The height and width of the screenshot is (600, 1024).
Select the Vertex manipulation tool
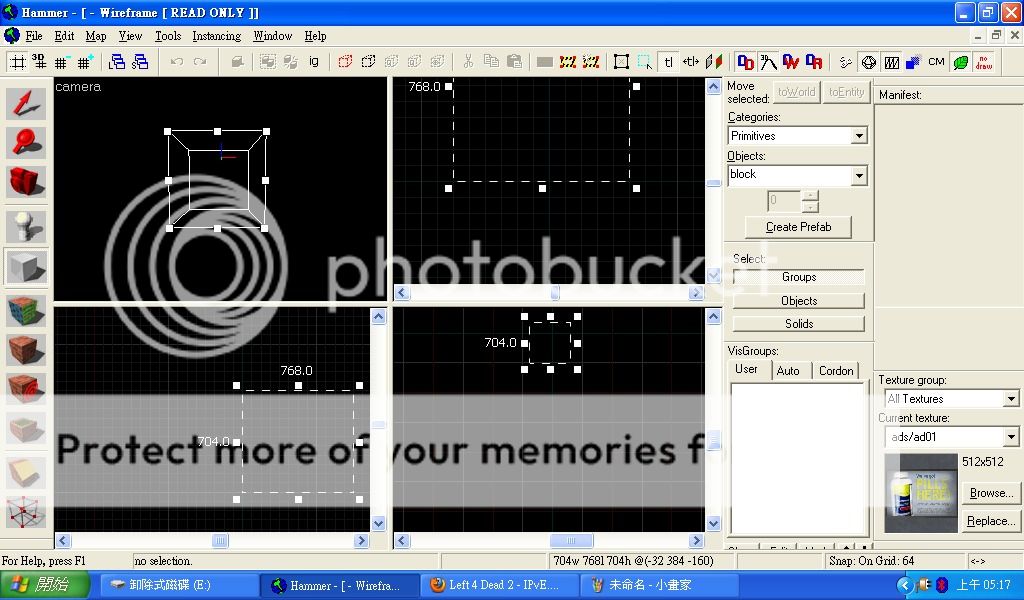[x=27, y=514]
